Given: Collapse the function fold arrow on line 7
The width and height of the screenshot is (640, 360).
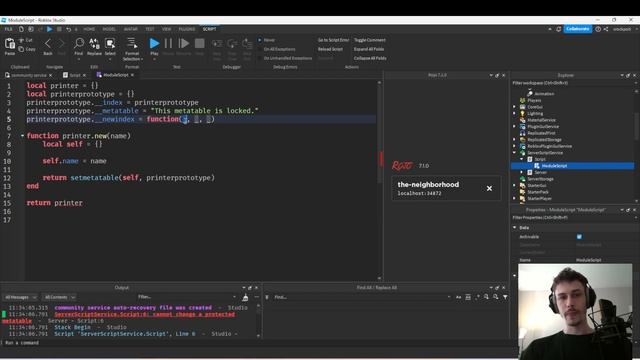Looking at the screenshot, I should coord(22,136).
